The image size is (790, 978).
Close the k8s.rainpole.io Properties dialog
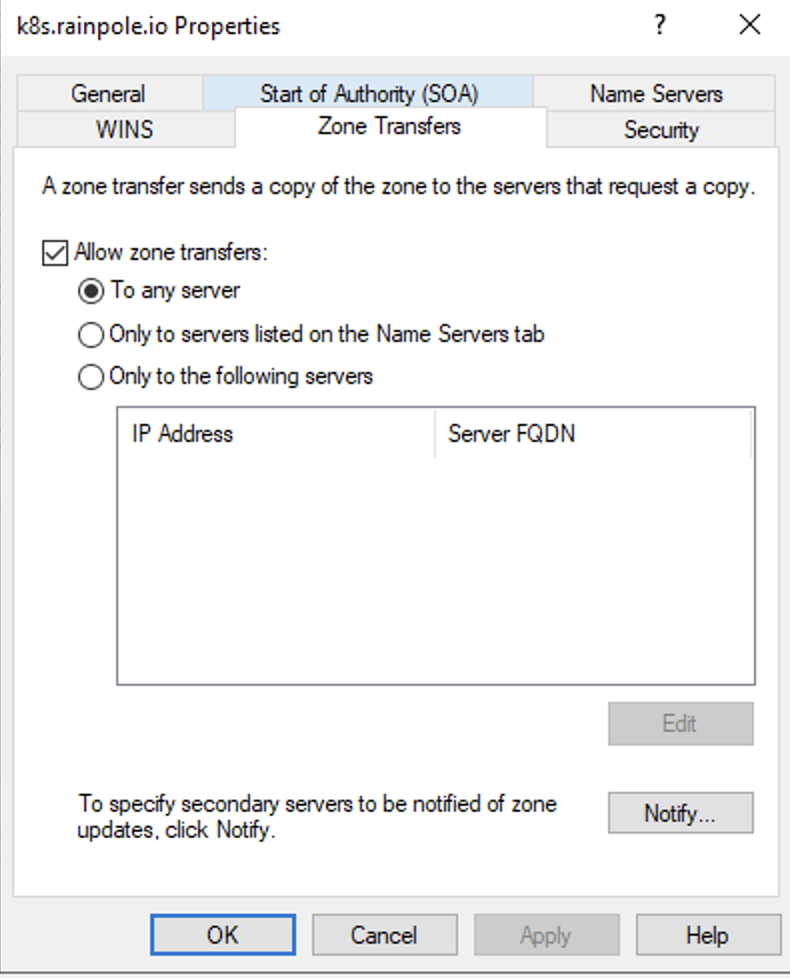coord(749,26)
